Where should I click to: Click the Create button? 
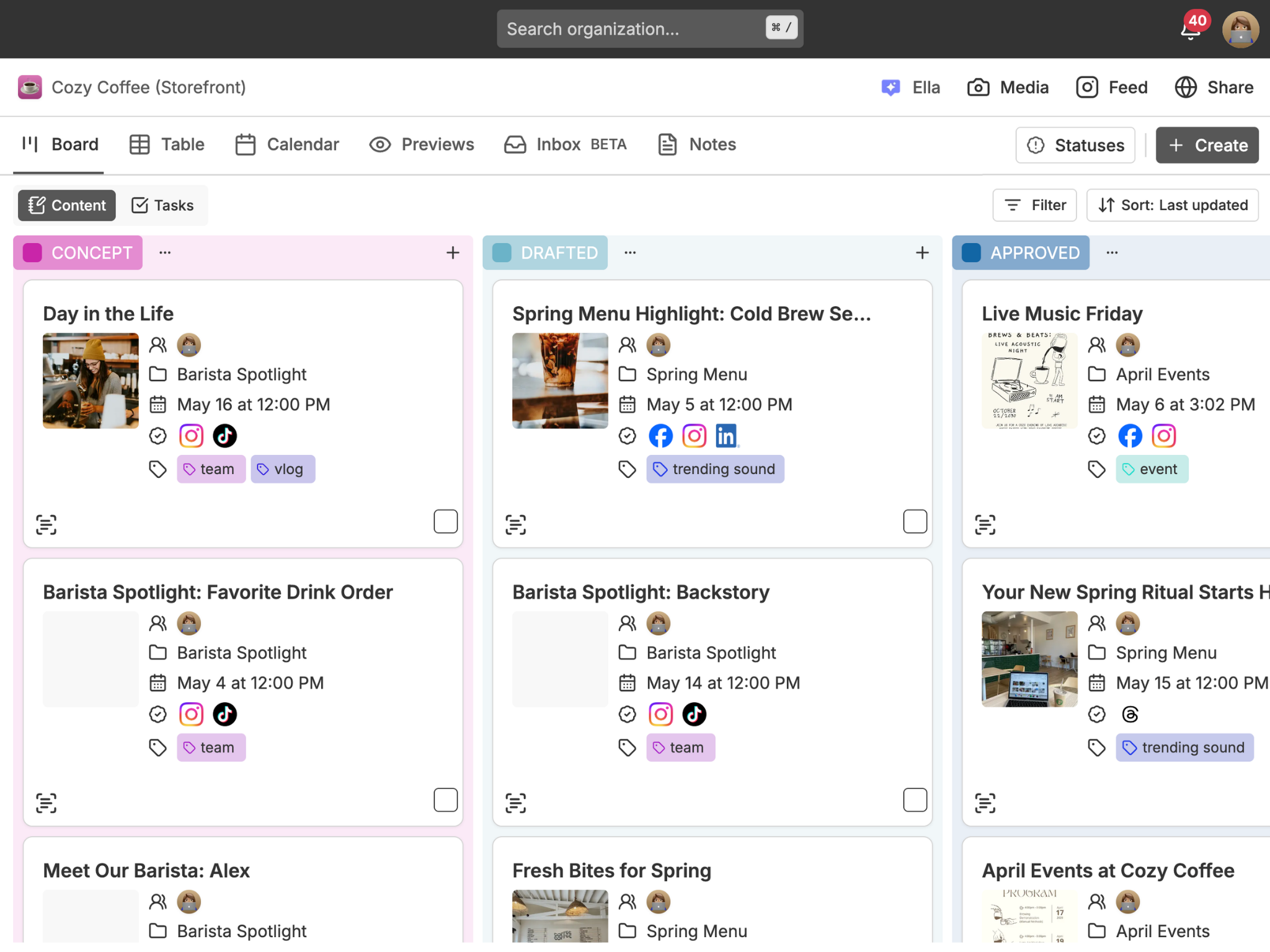tap(1207, 145)
